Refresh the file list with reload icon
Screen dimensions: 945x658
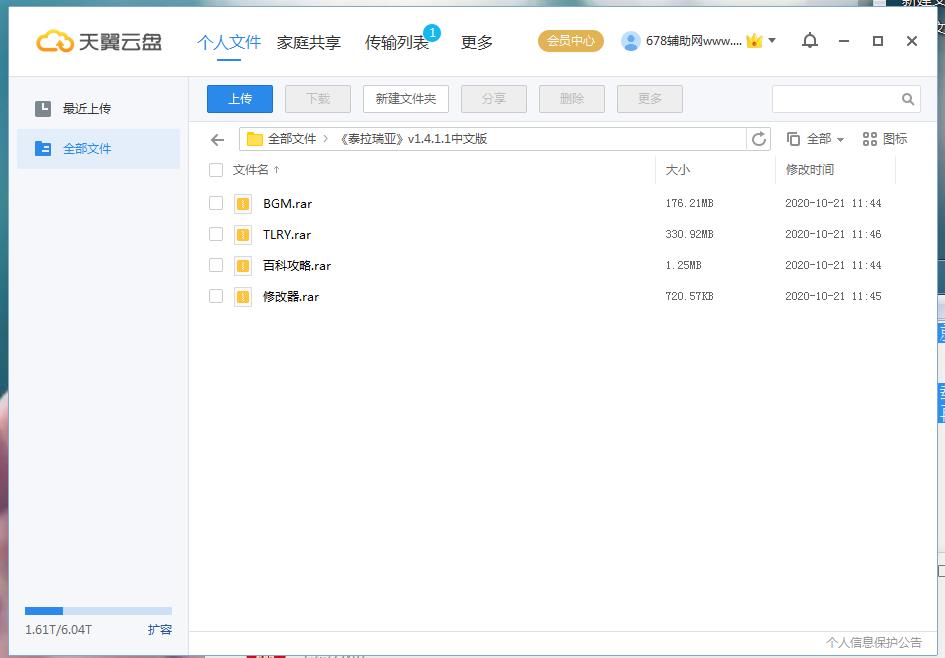(x=759, y=139)
